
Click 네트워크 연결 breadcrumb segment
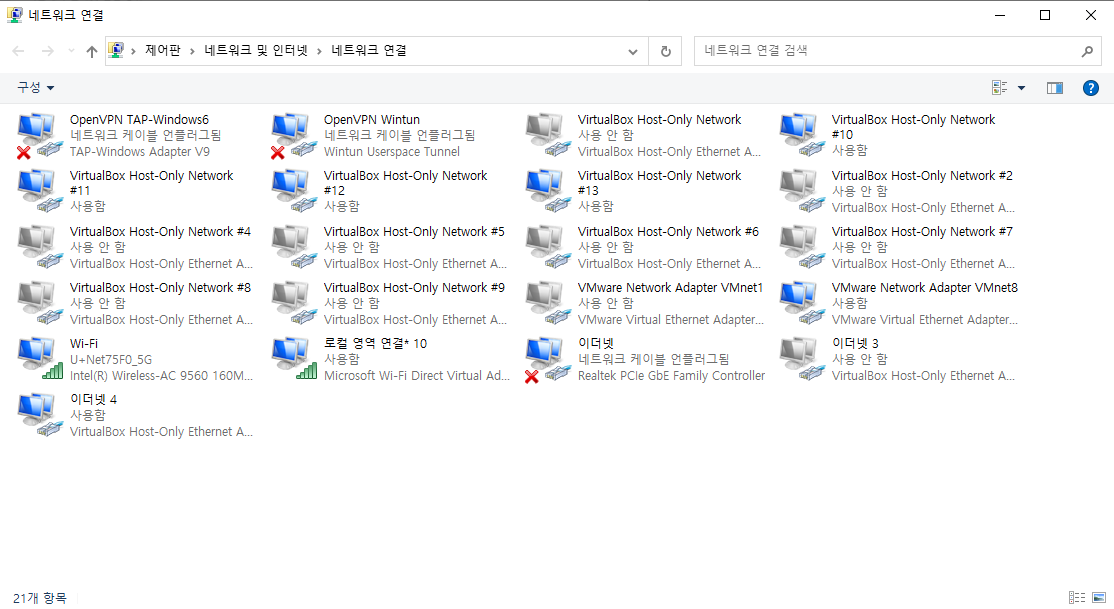click(369, 50)
